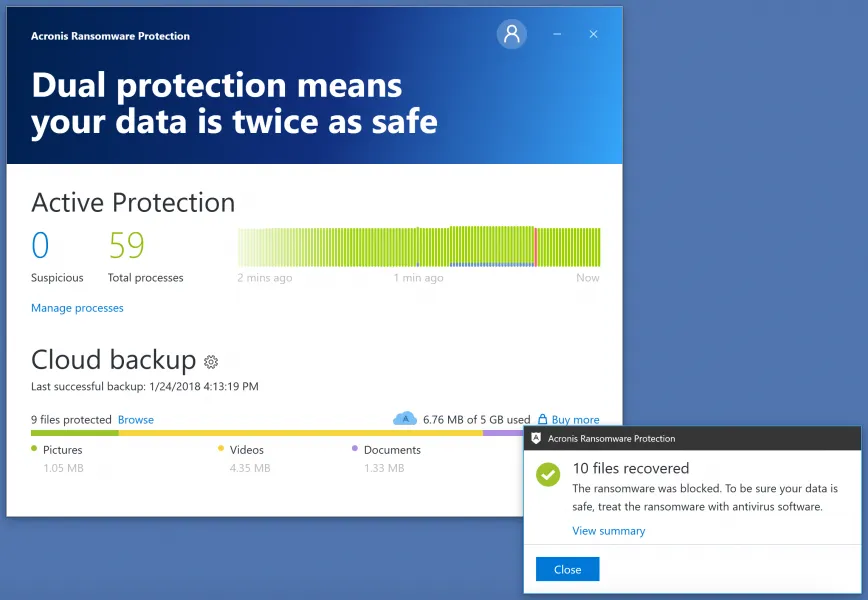Viewport: 868px width, 600px height.
Task: View summary of recovered files
Action: pyautogui.click(x=608, y=531)
